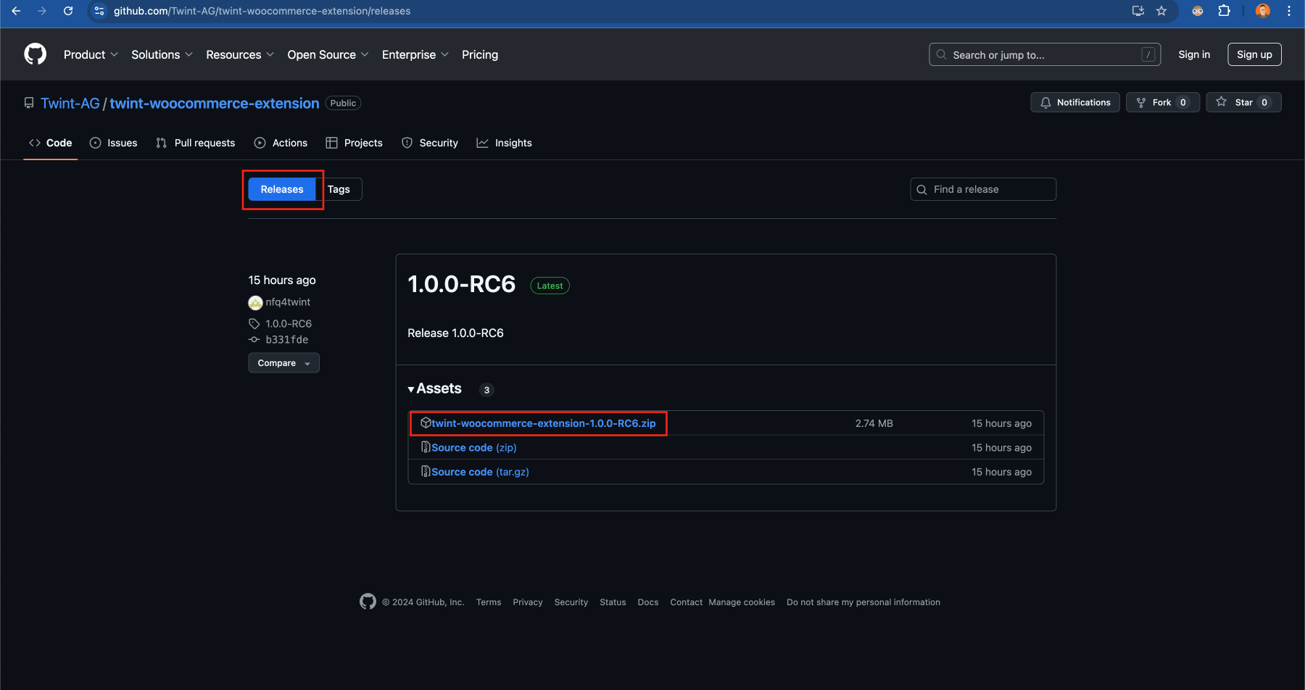Viewport: 1305px width, 690px height.
Task: Open the browser three-dot menu
Action: pyautogui.click(x=1289, y=11)
